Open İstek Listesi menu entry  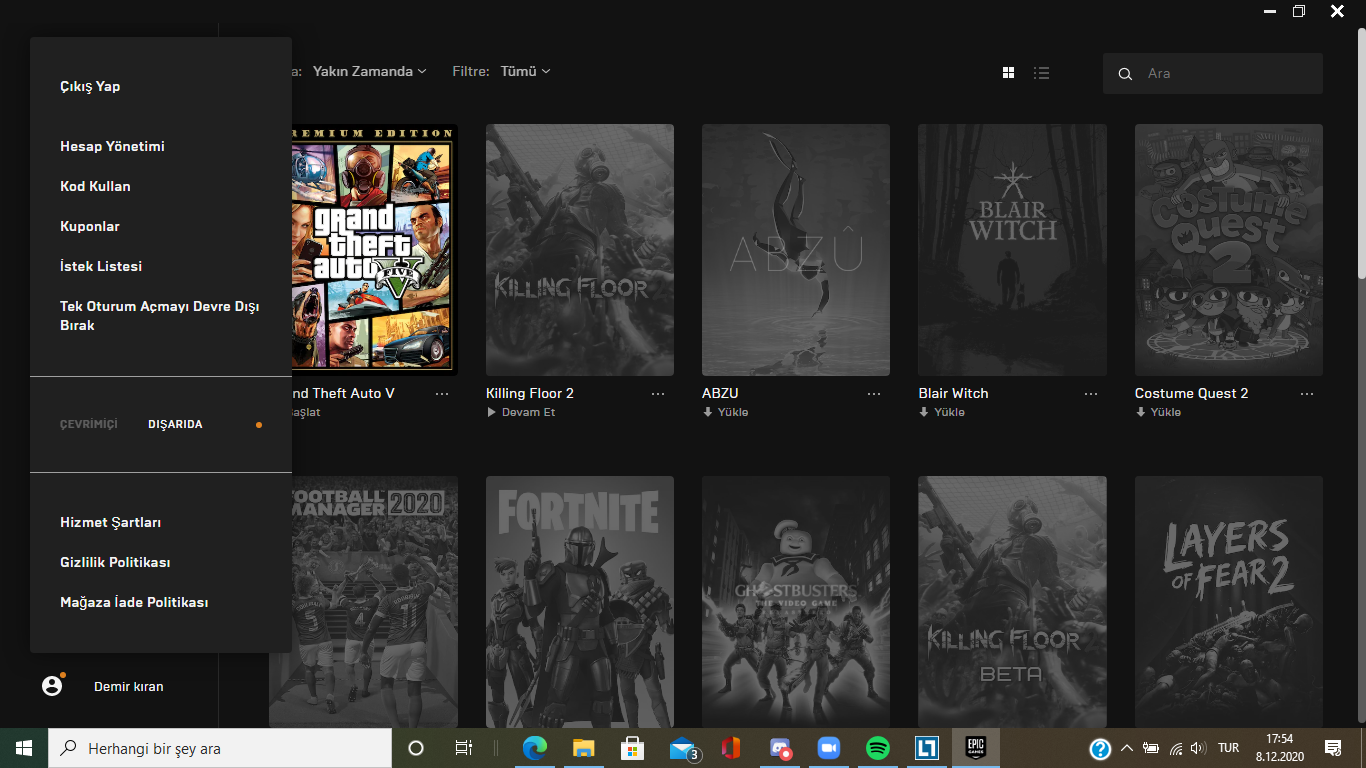(x=101, y=266)
